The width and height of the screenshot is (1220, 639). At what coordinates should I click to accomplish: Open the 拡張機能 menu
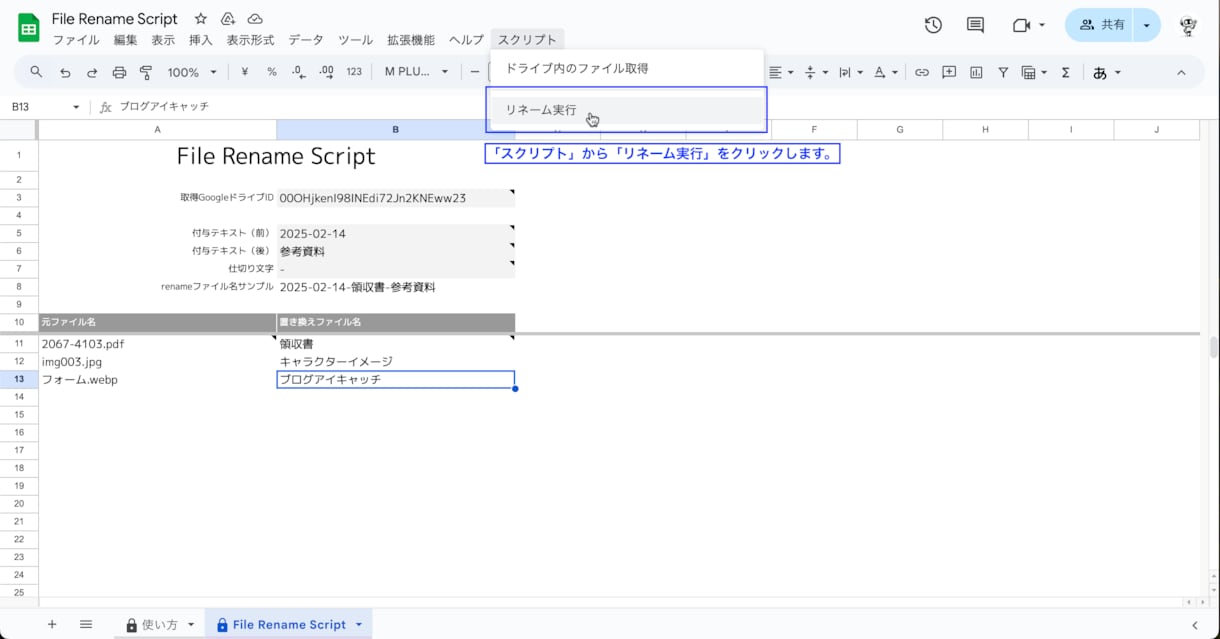point(411,40)
